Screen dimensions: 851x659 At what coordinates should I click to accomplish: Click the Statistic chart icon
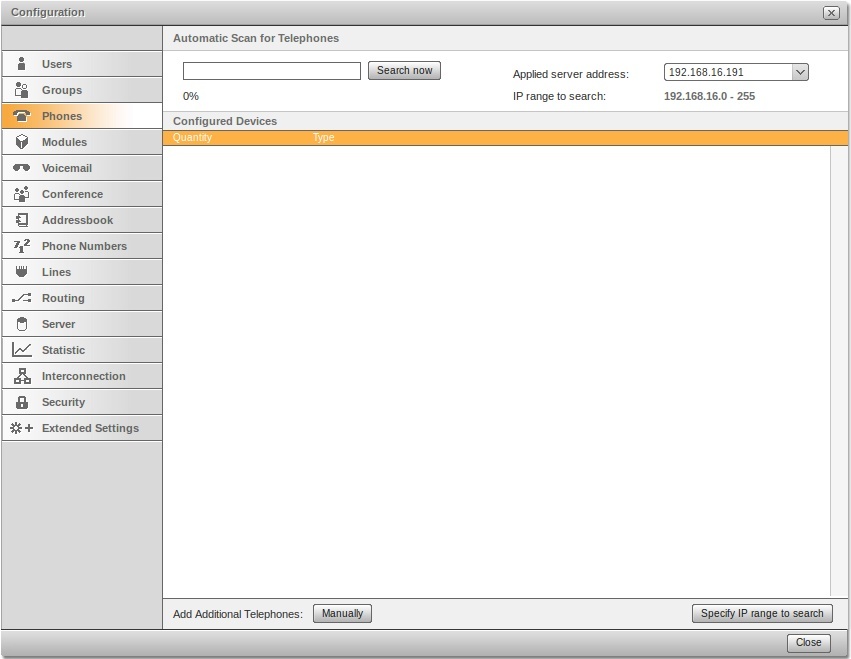point(22,350)
